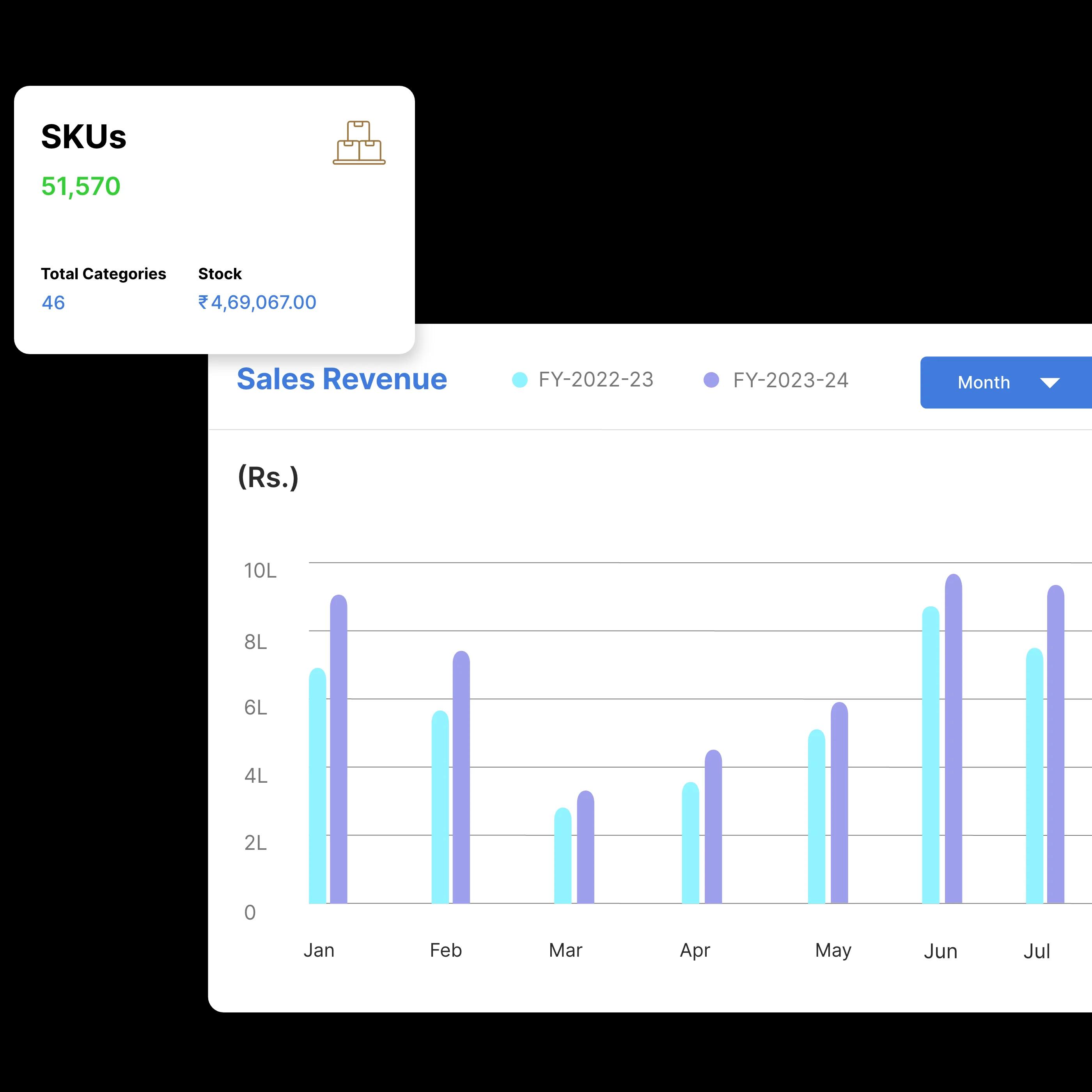Click the Month dropdown arrow
Image resolution: width=1092 pixels, height=1092 pixels.
coord(1049,383)
